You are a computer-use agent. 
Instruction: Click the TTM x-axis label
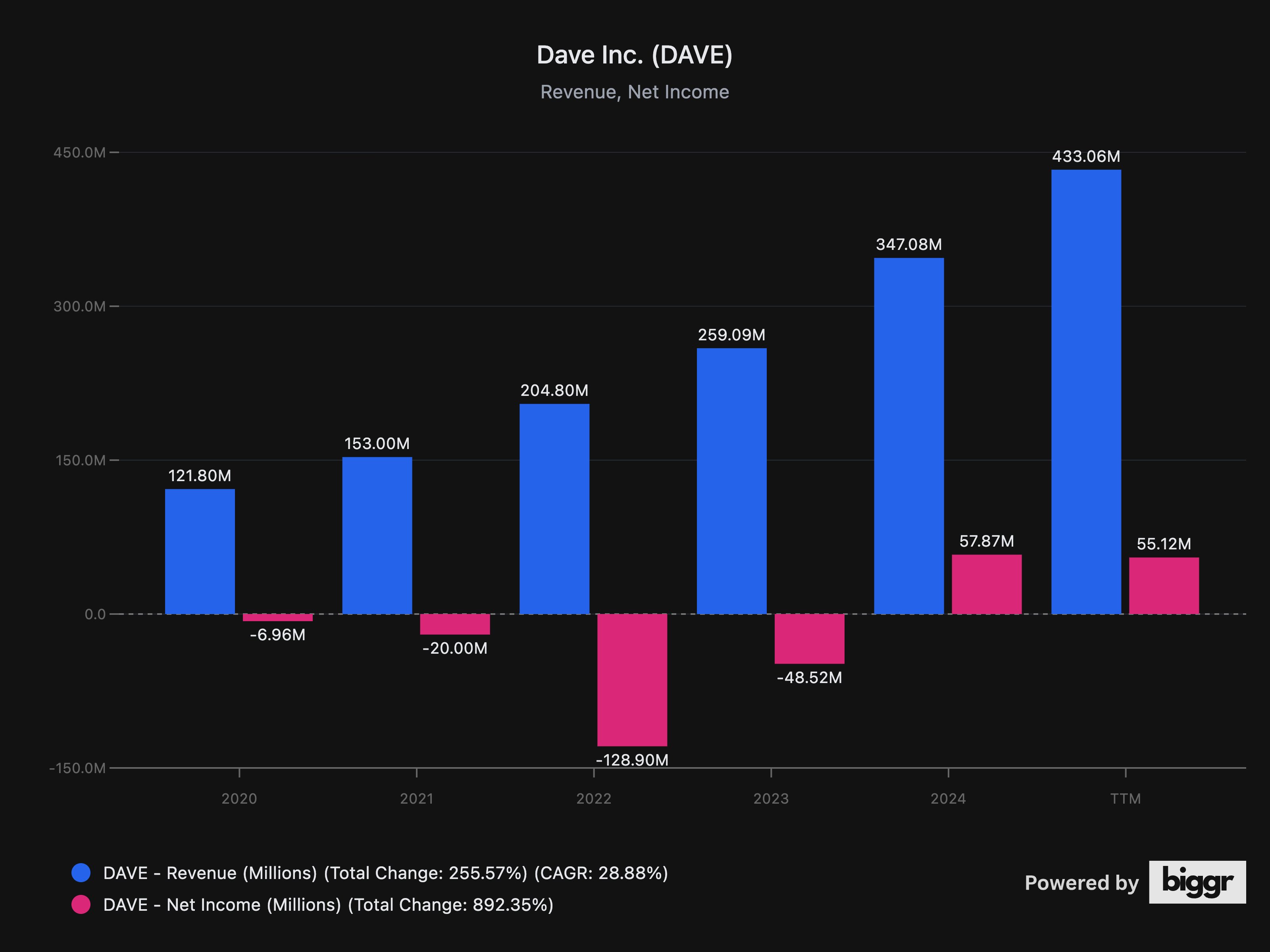[1125, 798]
